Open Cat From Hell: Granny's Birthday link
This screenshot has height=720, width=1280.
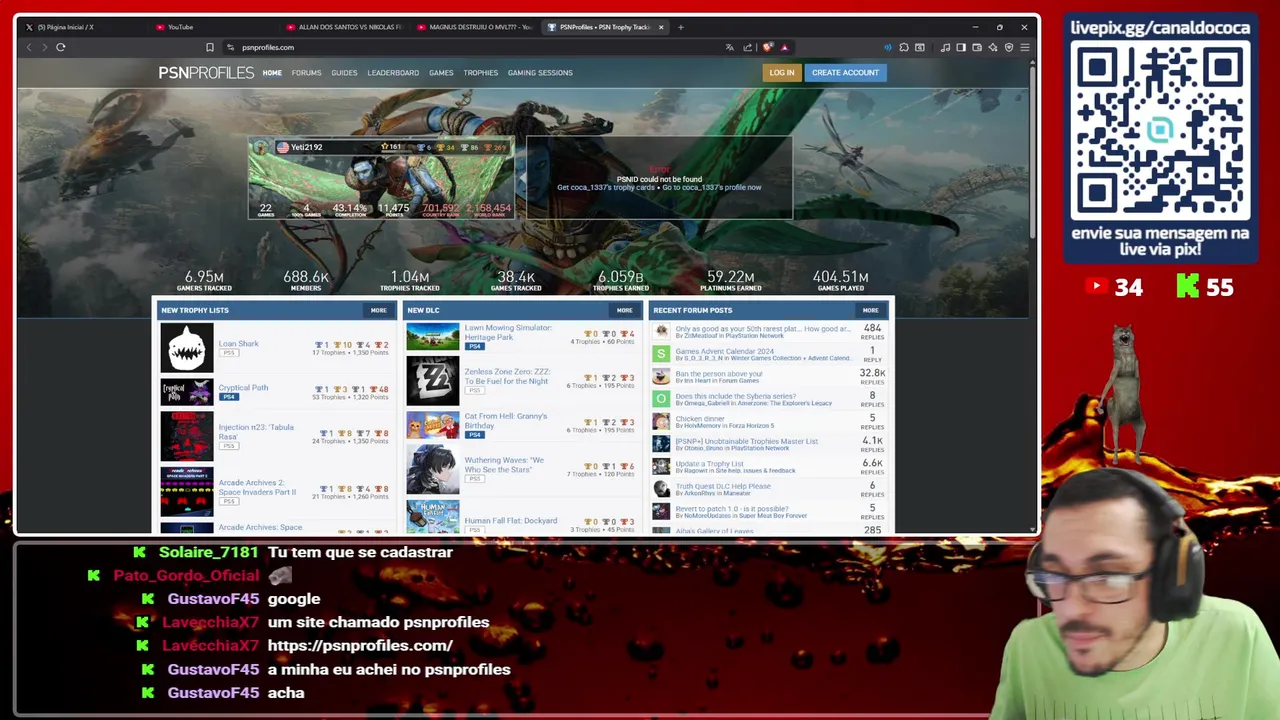(x=506, y=420)
